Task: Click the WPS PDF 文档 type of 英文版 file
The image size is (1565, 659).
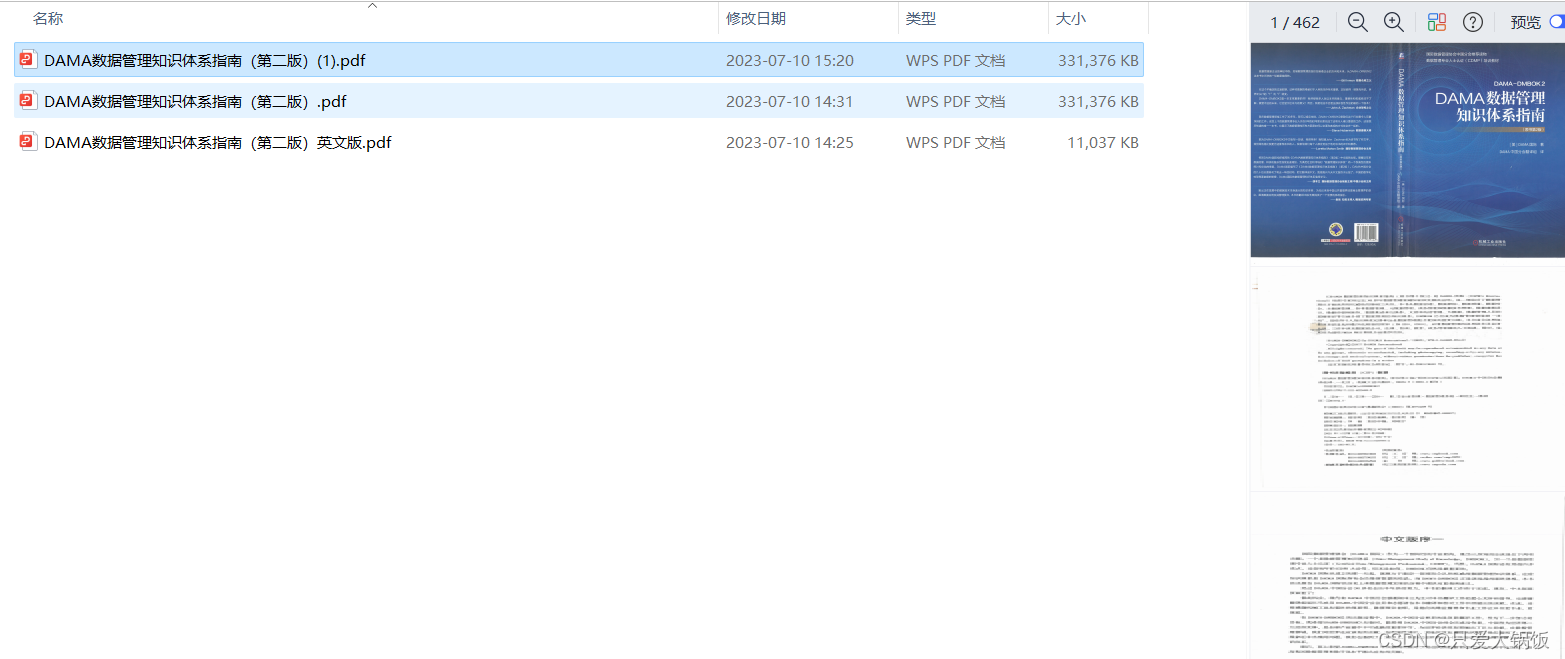Action: tap(956, 142)
